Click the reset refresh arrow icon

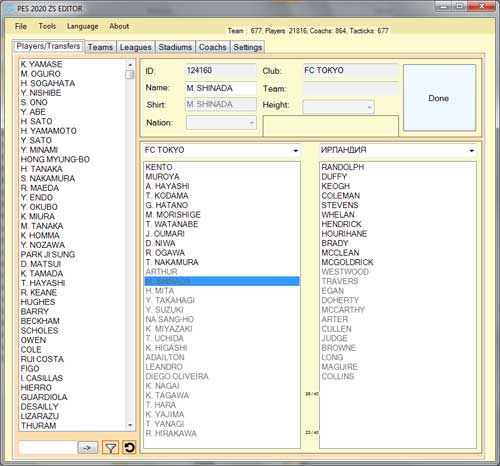pos(129,447)
